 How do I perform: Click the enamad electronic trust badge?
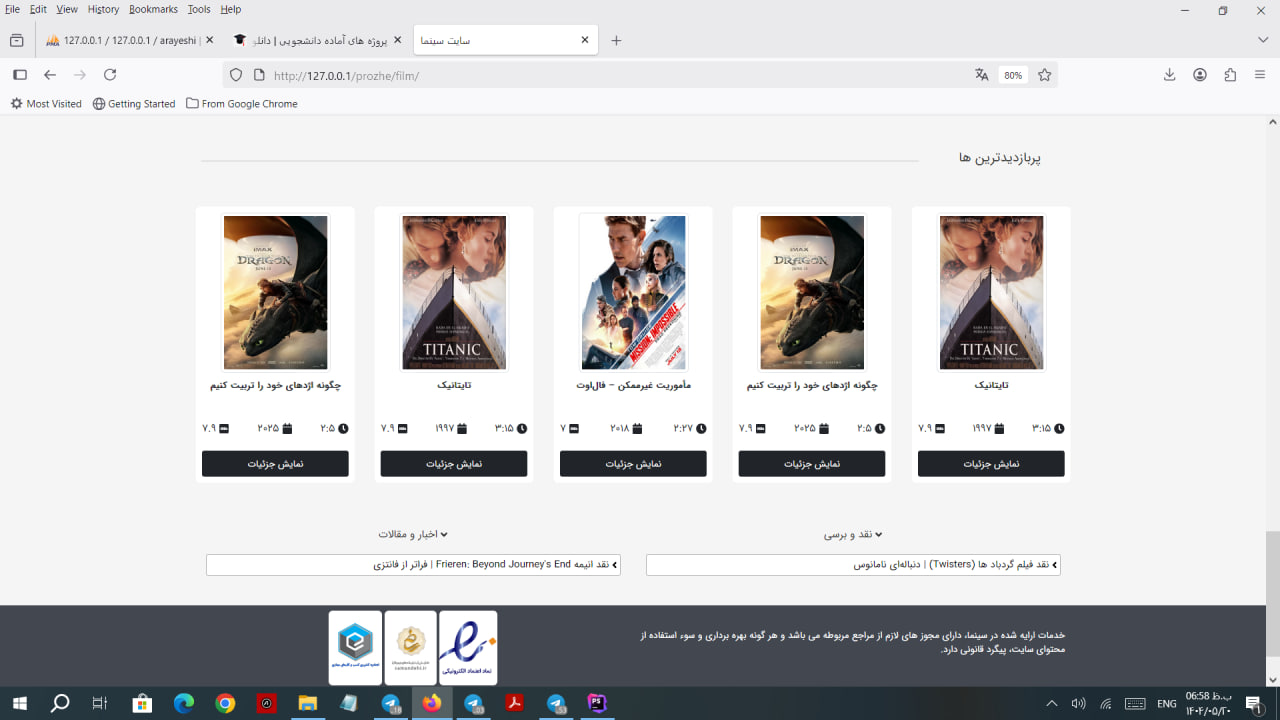[468, 648]
